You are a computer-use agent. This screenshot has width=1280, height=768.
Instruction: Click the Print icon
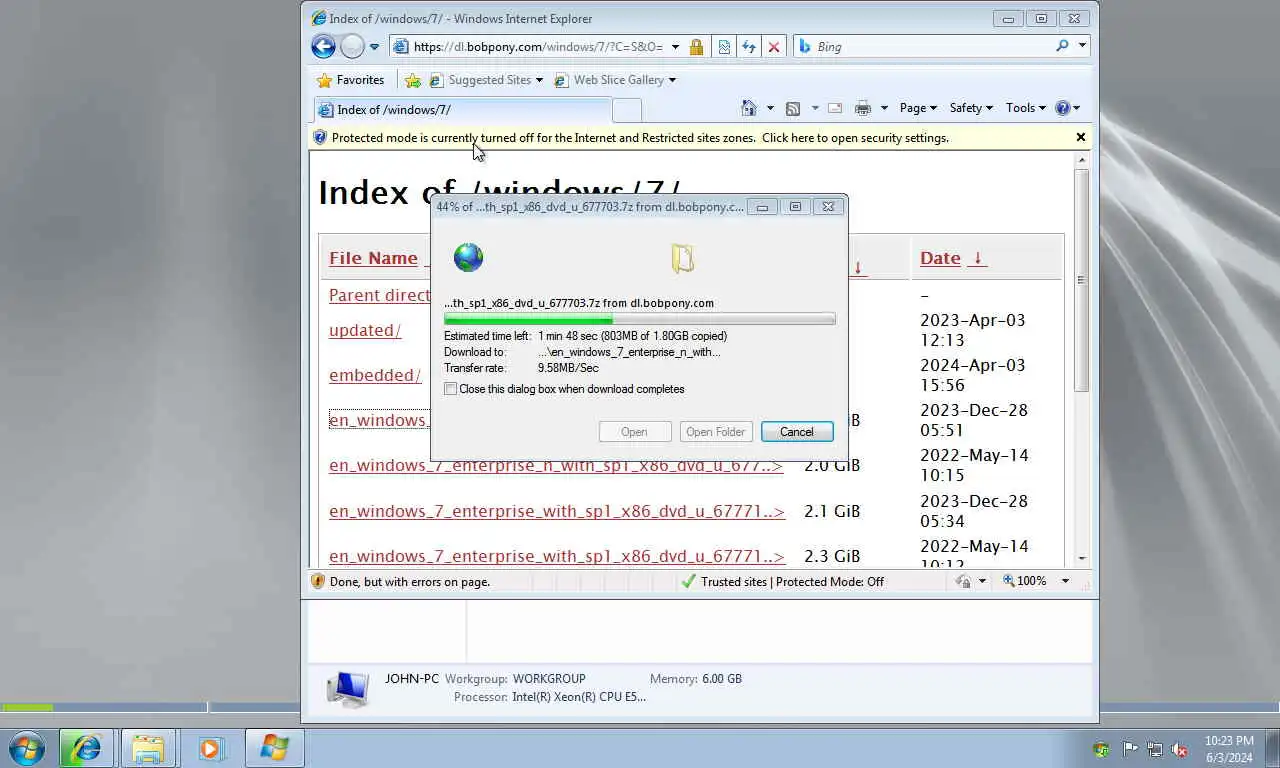coord(863,108)
